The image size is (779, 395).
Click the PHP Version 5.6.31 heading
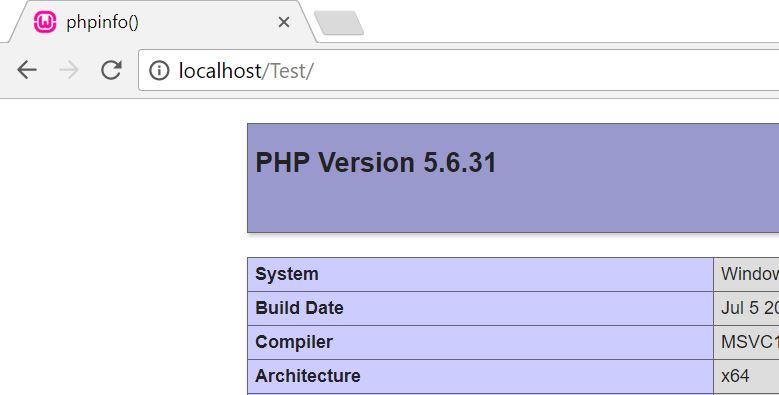tap(376, 162)
